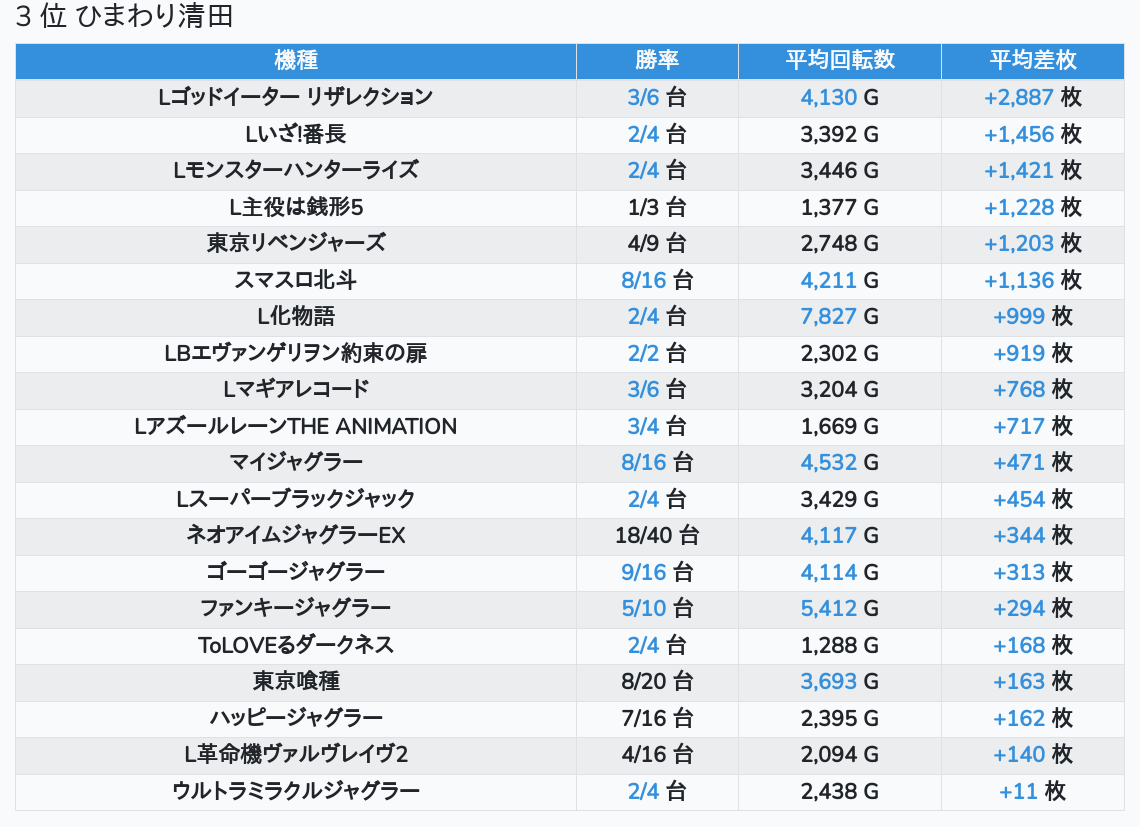Sort by the 勝率 column header
Screen dimensions: 1140x827
pyautogui.click(x=657, y=61)
